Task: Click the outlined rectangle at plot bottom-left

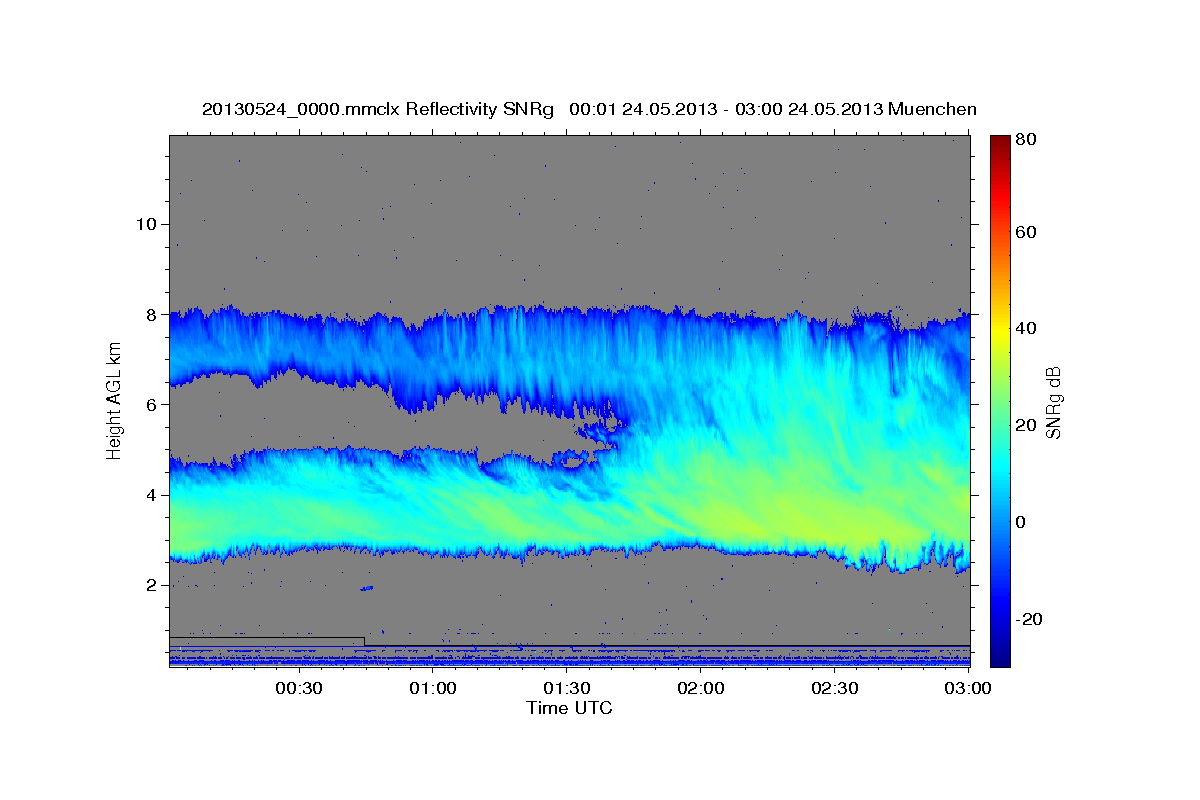Action: point(267,642)
